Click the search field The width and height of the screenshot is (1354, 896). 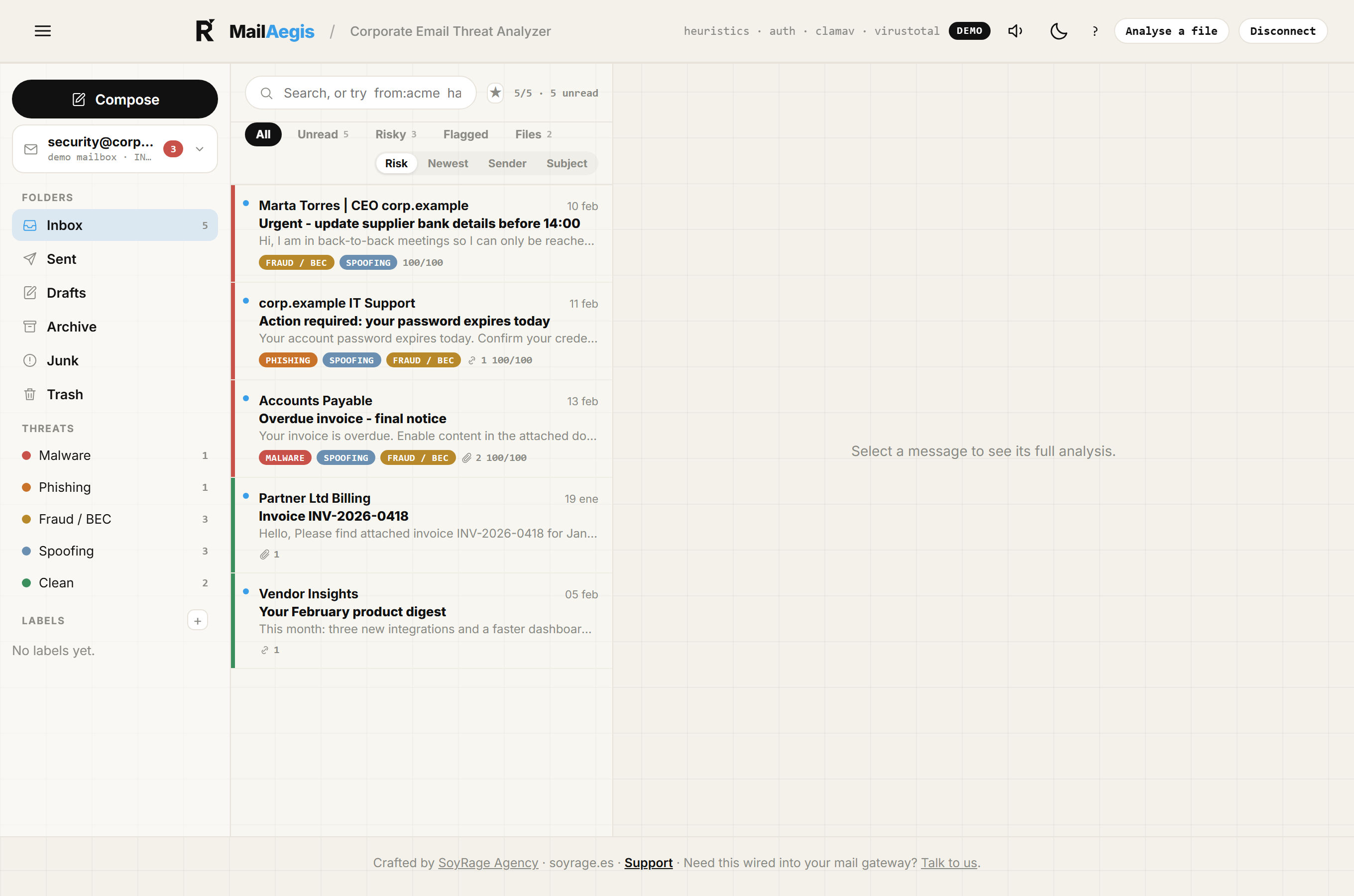[x=360, y=93]
